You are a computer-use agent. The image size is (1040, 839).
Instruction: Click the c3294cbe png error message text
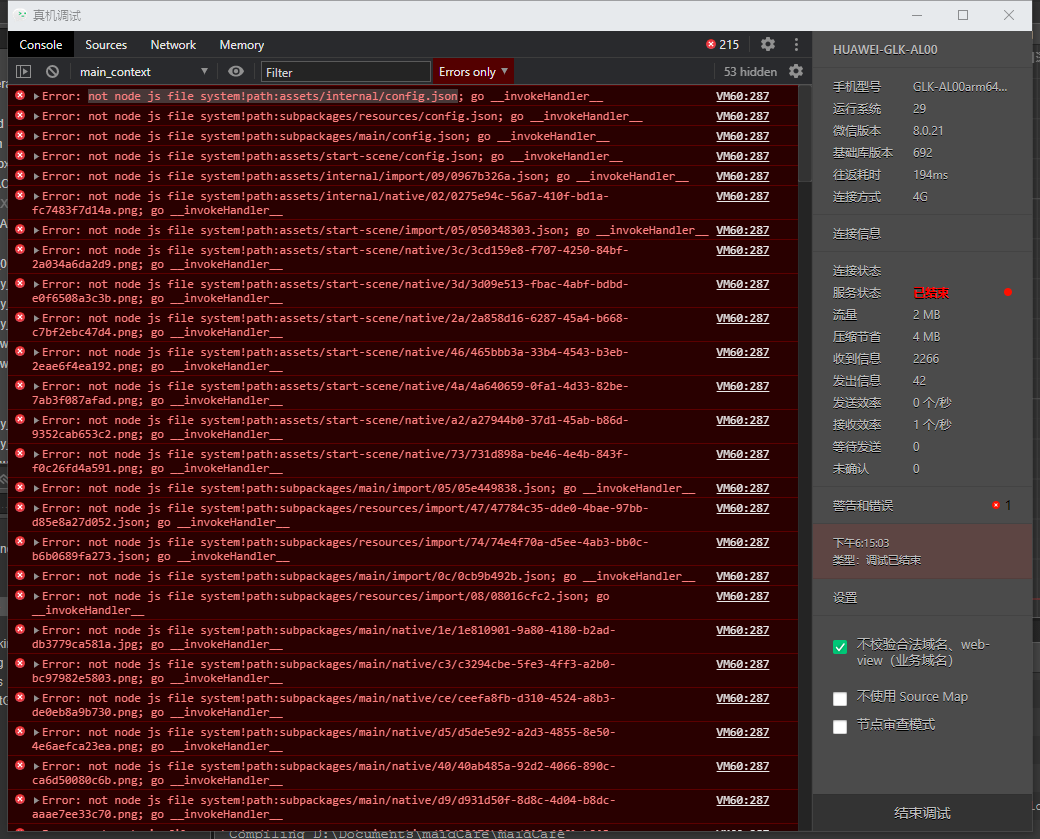pyautogui.click(x=324, y=671)
